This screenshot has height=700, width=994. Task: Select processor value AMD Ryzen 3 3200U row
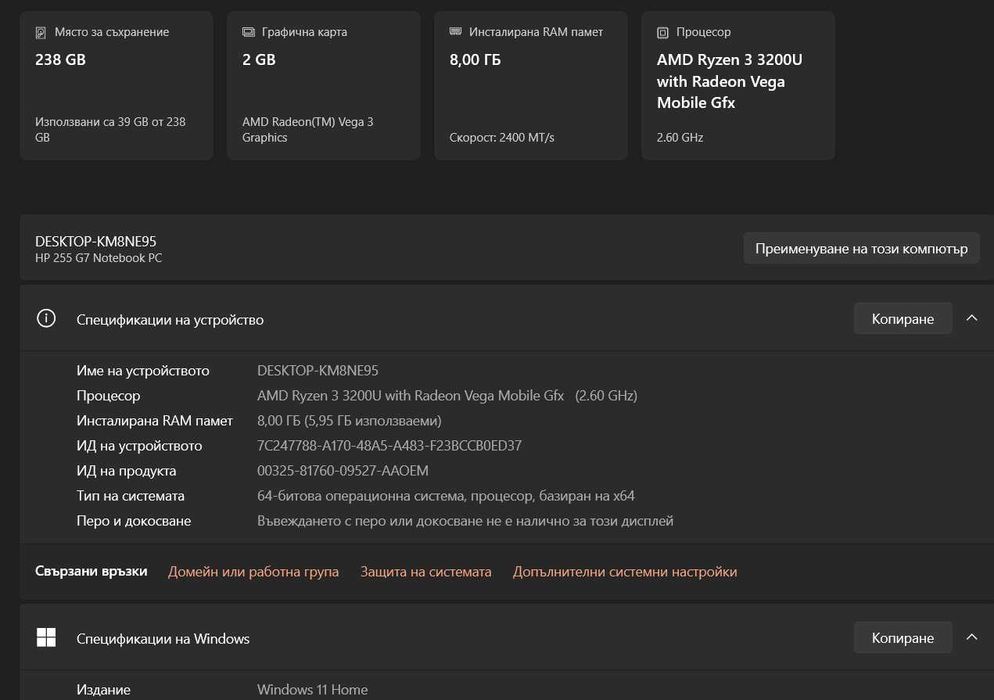pos(447,396)
